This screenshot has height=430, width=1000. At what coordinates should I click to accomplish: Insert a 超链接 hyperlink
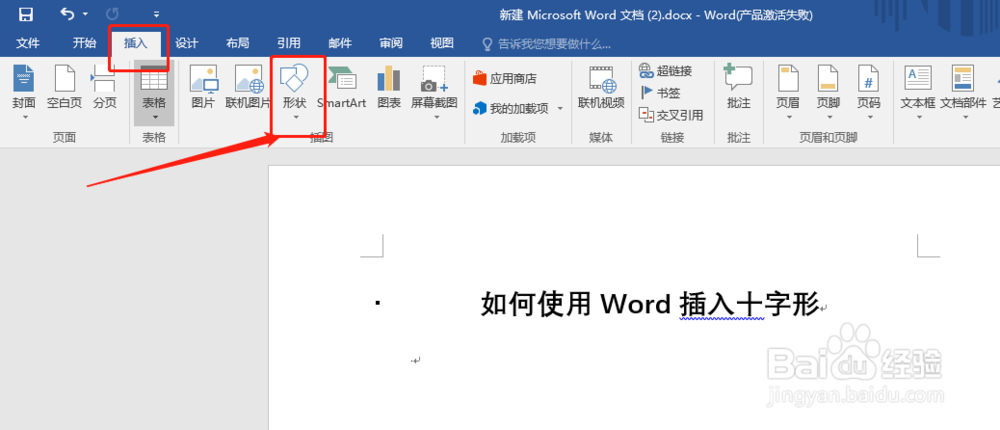pyautogui.click(x=666, y=71)
